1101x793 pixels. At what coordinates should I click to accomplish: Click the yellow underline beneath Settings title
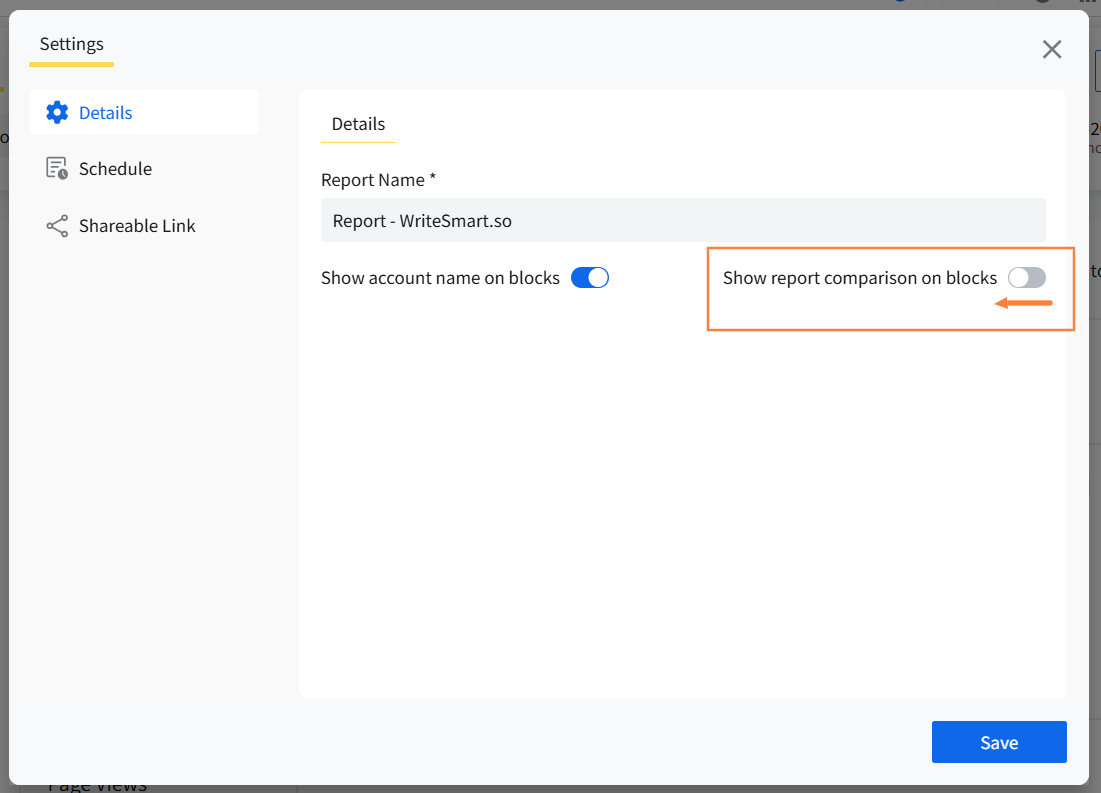tap(71, 65)
